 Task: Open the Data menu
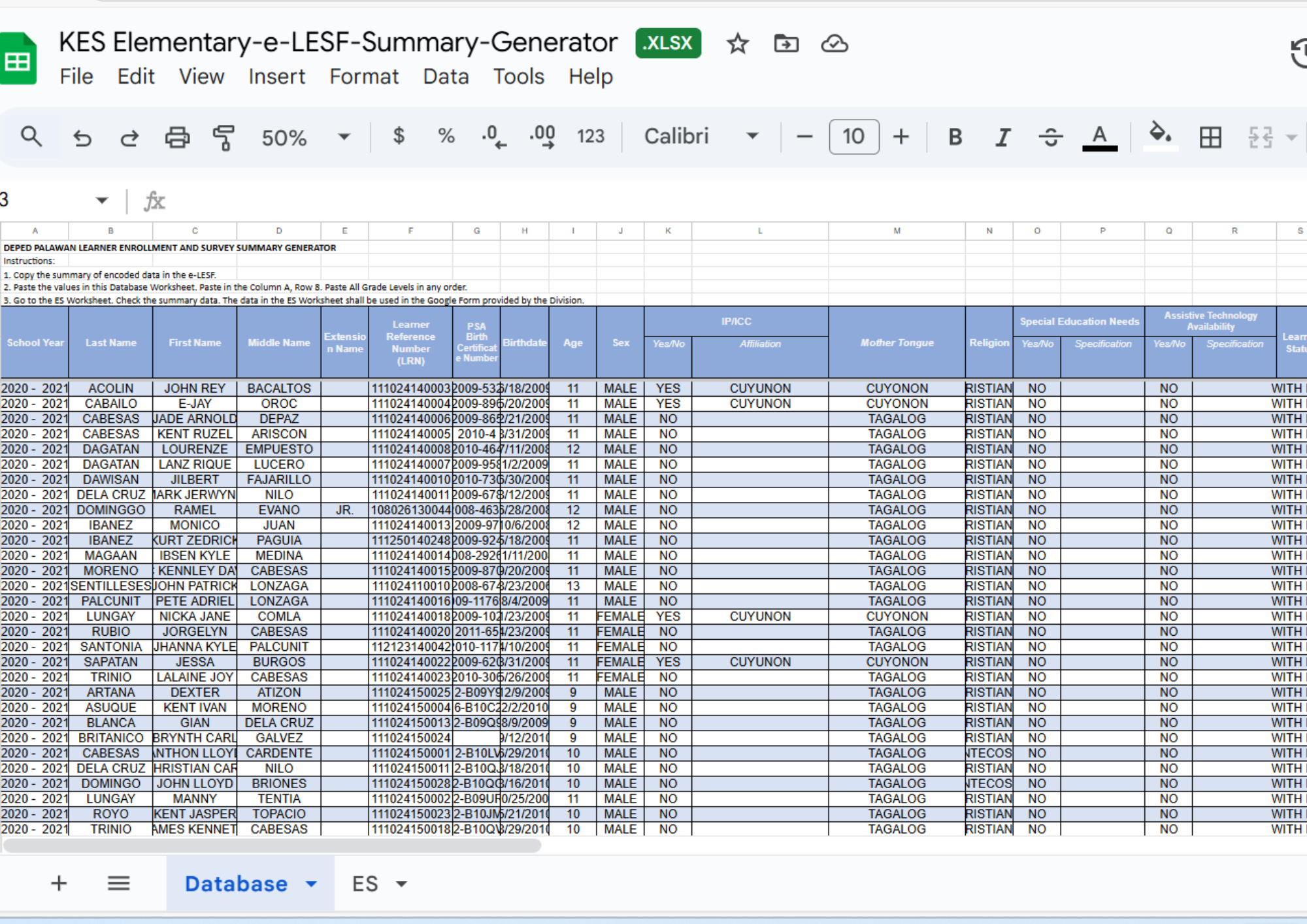[446, 76]
